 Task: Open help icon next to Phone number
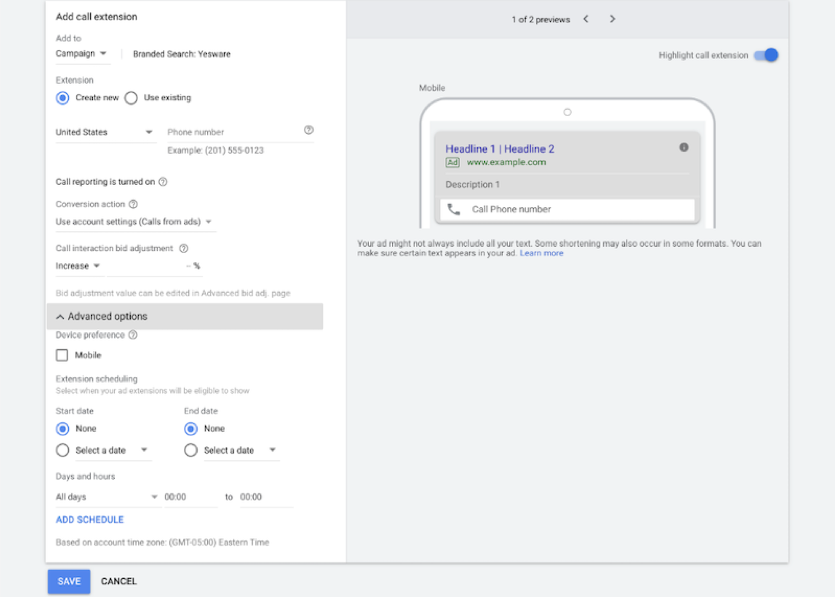[308, 130]
